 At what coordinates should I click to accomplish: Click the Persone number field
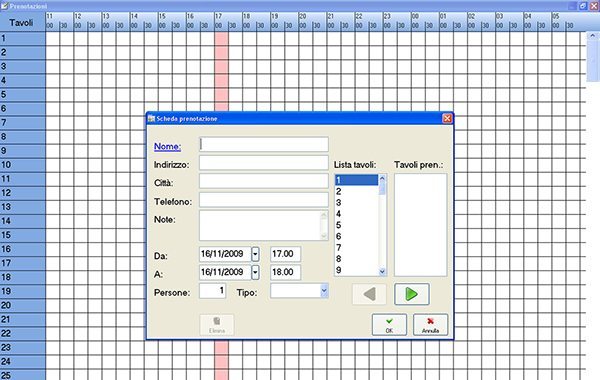click(212, 291)
